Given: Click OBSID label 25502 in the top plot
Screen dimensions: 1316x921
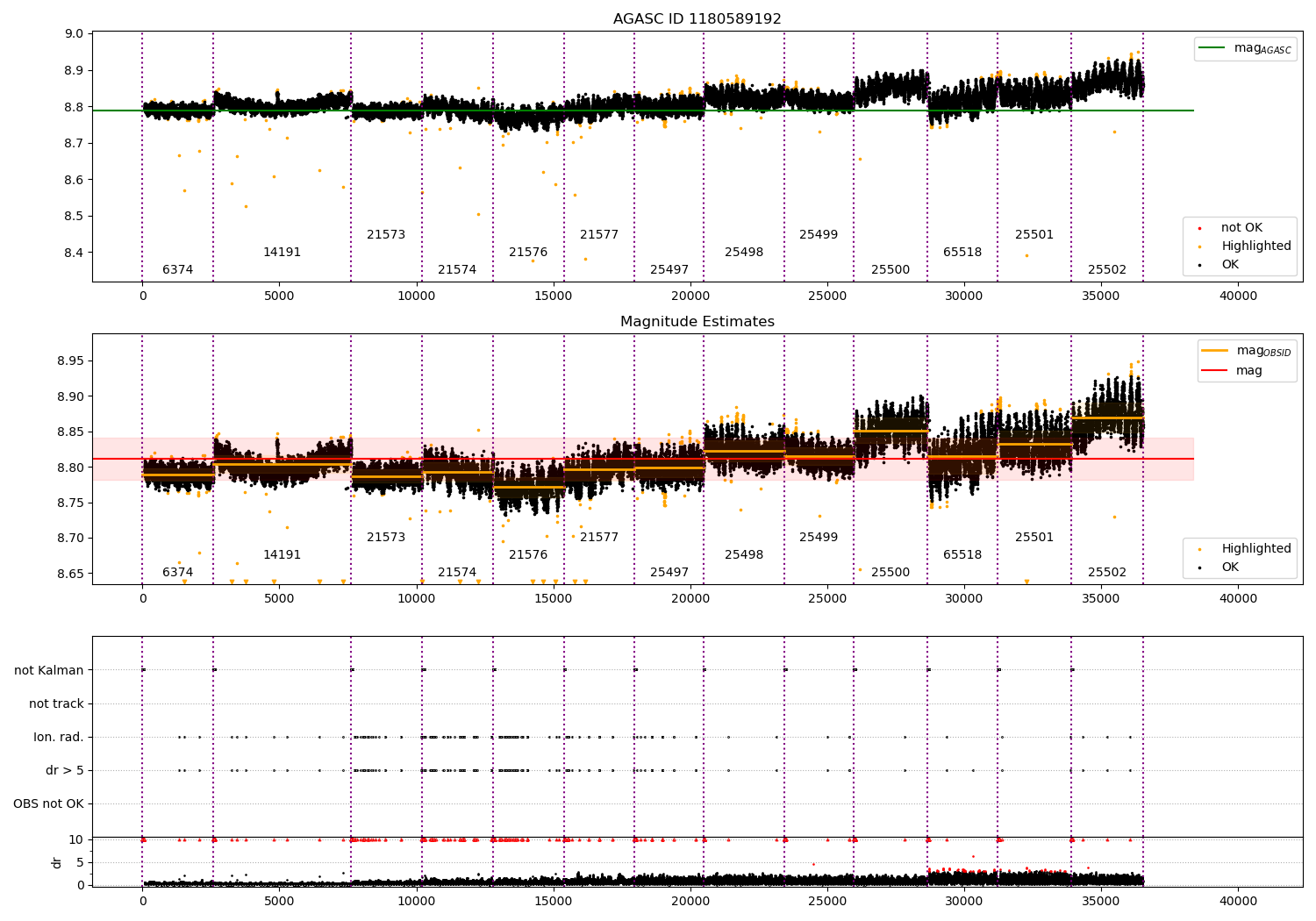Looking at the screenshot, I should click(x=1107, y=270).
